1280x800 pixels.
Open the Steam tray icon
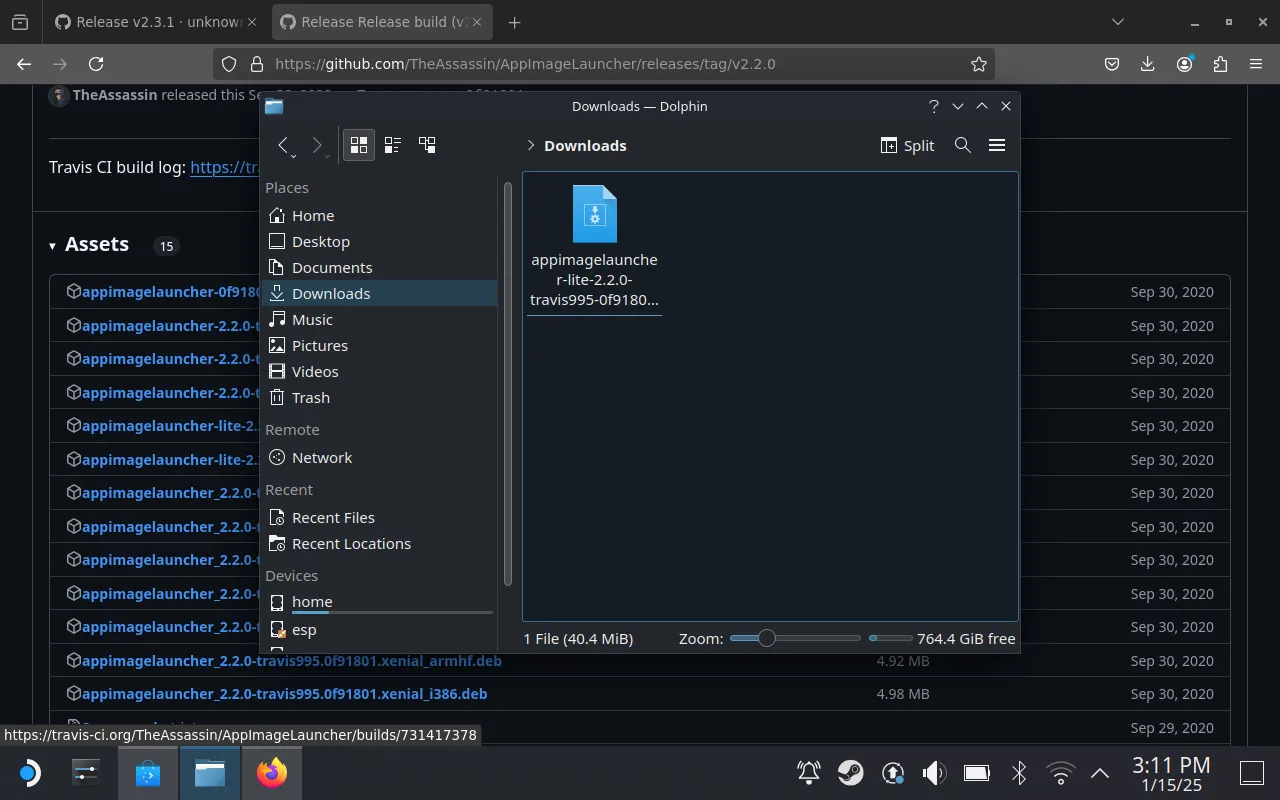point(851,772)
